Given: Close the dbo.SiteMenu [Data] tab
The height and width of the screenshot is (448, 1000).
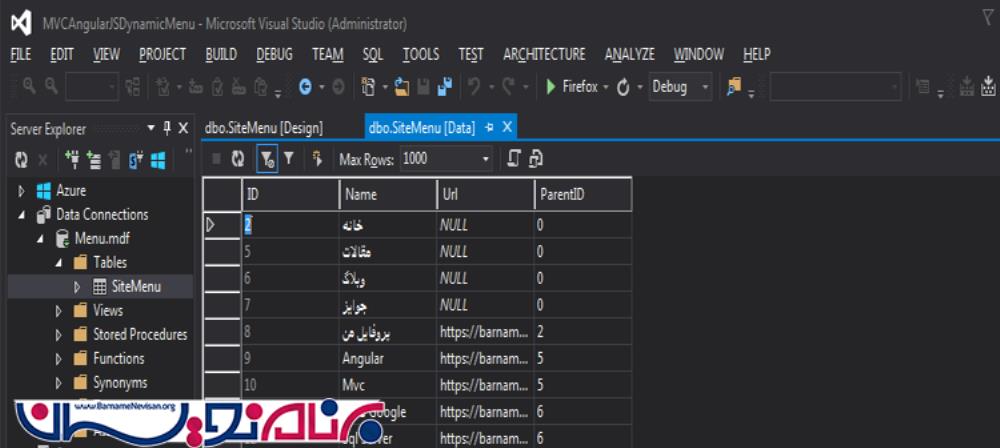Looking at the screenshot, I should click(x=507, y=128).
